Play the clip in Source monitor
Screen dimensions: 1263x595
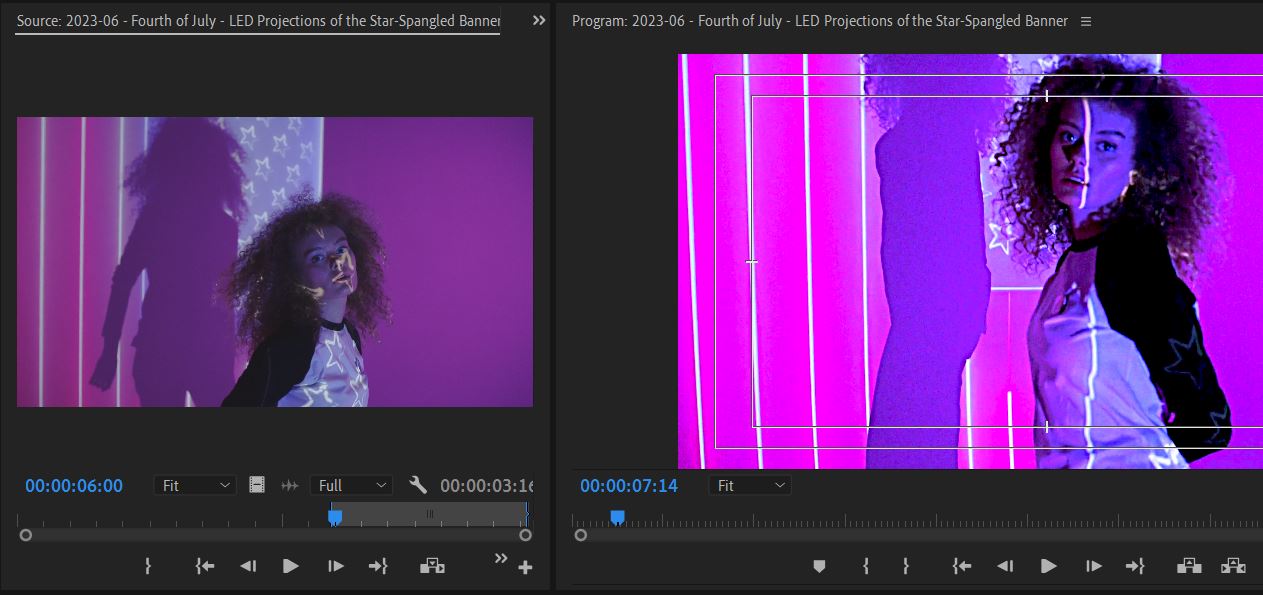pos(291,566)
